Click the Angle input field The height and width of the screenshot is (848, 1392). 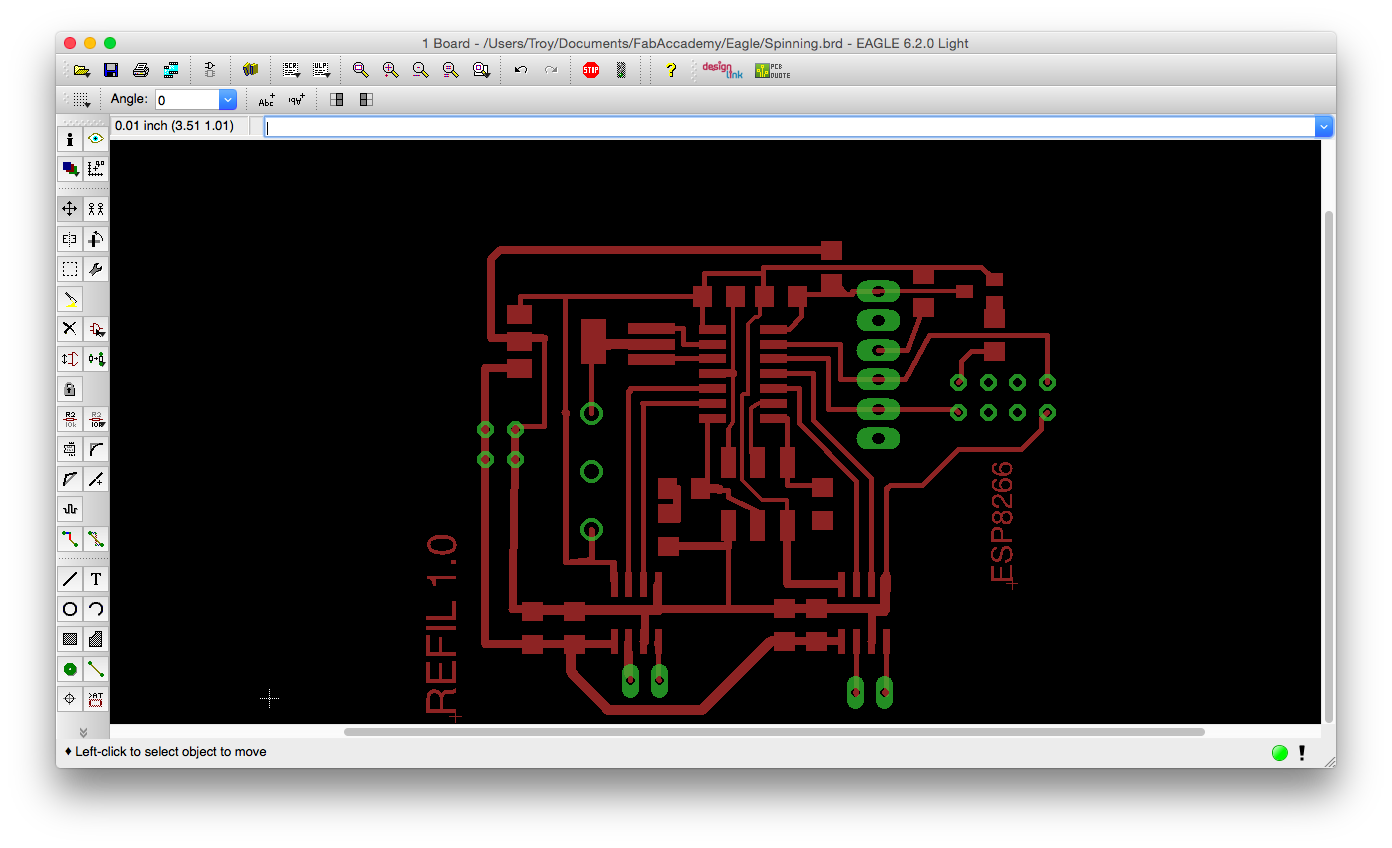pos(187,99)
